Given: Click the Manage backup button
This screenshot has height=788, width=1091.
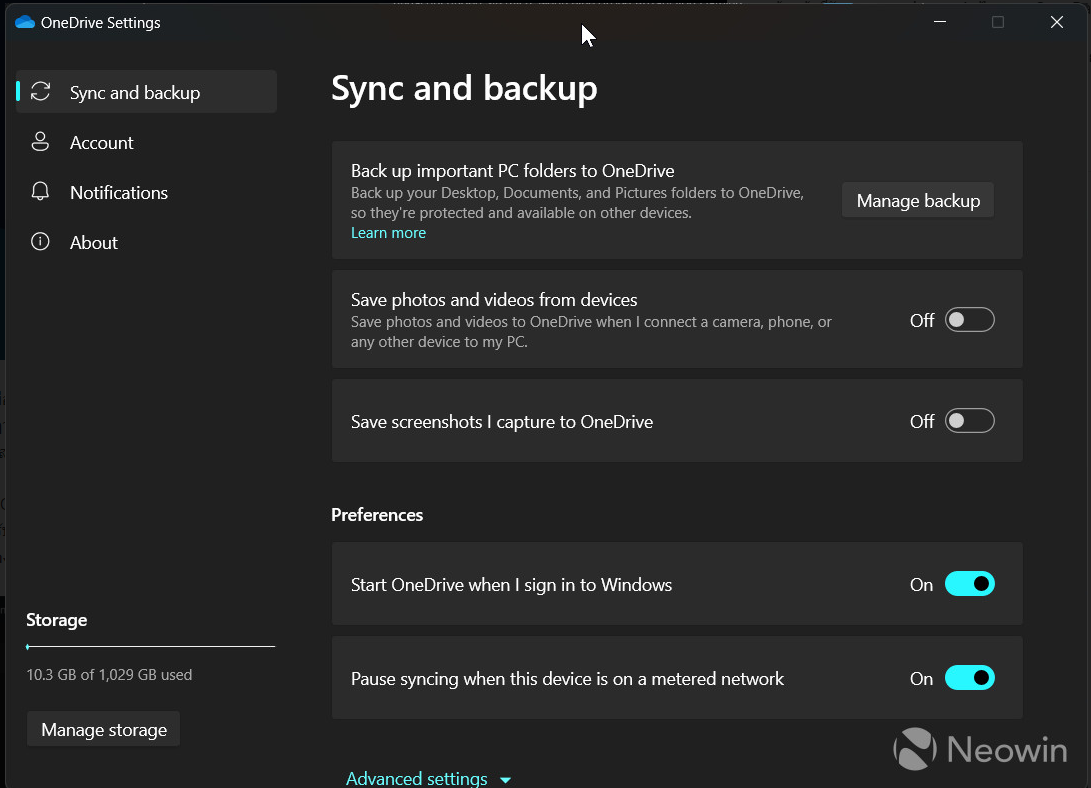Looking at the screenshot, I should pos(918,200).
